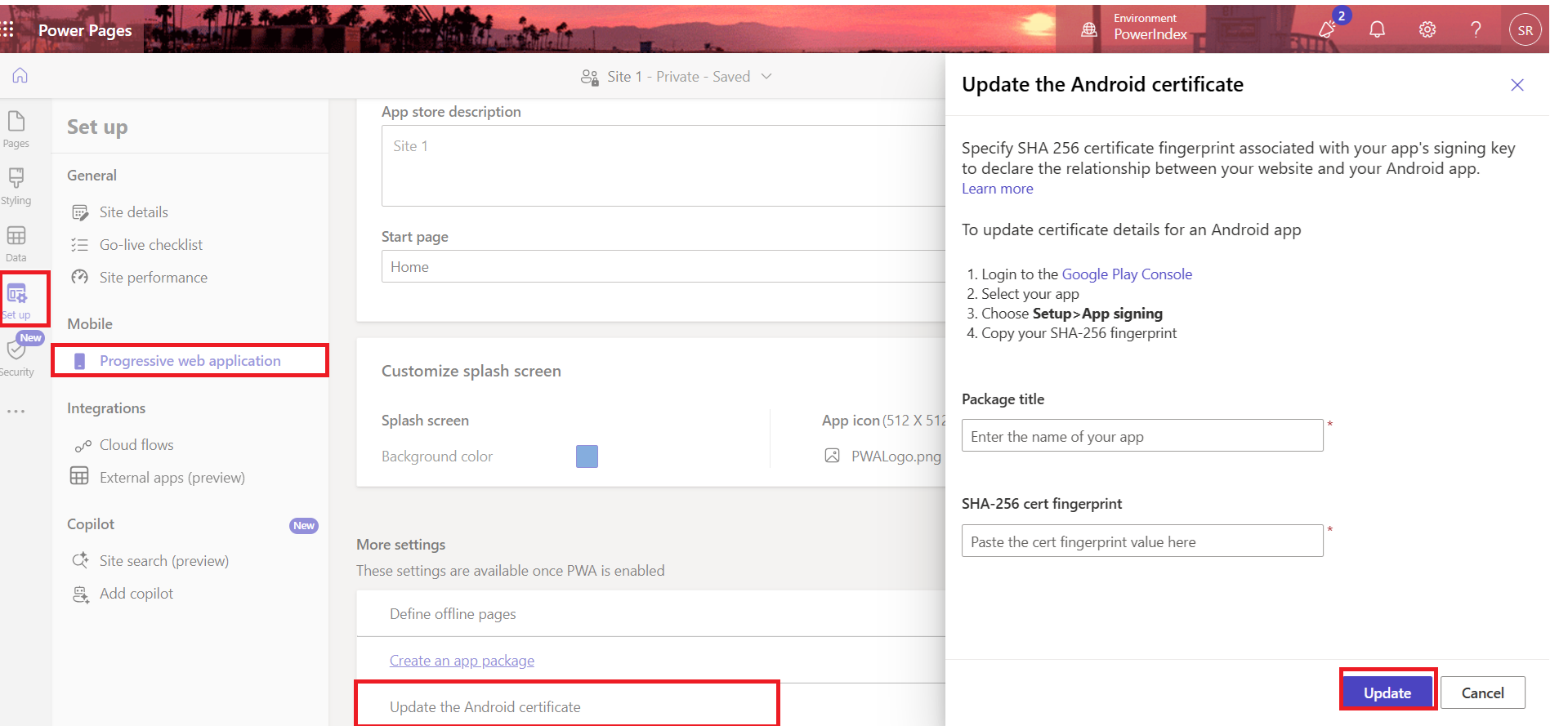Pick the splash screen background color swatch
Image resolution: width=1568 pixels, height=726 pixels.
587,457
